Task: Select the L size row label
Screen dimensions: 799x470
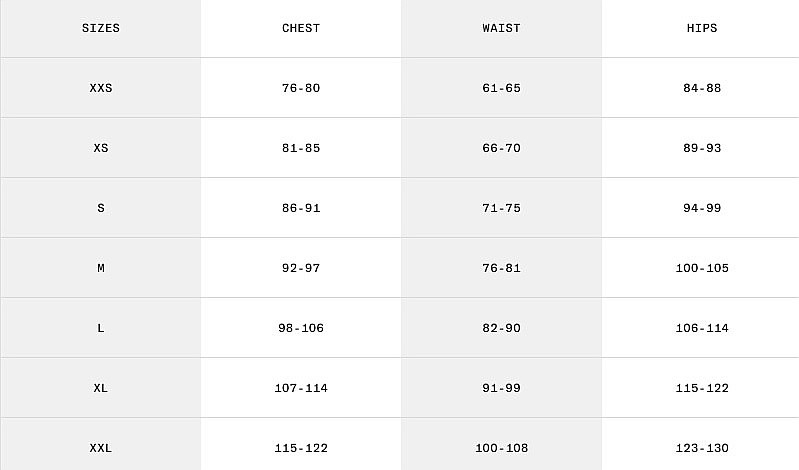Action: click(101, 328)
